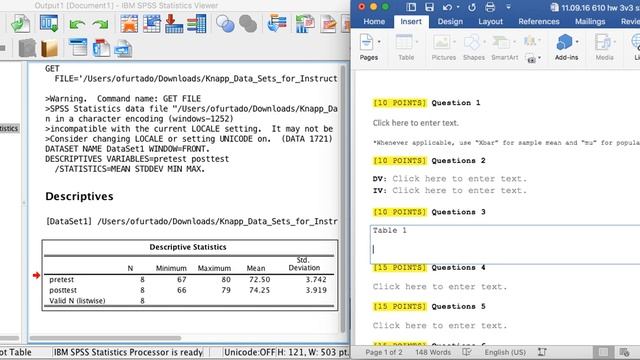Switch to the Home tab in Word
Viewport: 640px width, 360px height.
pos(374,21)
